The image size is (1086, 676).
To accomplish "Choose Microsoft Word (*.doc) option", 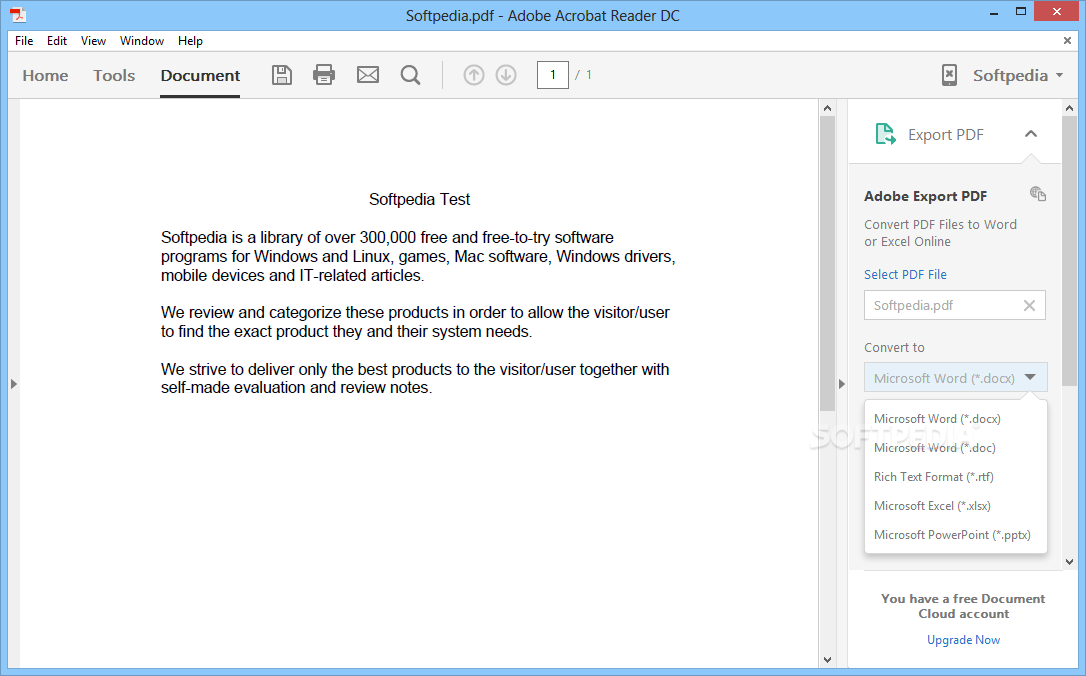I will [956, 447].
